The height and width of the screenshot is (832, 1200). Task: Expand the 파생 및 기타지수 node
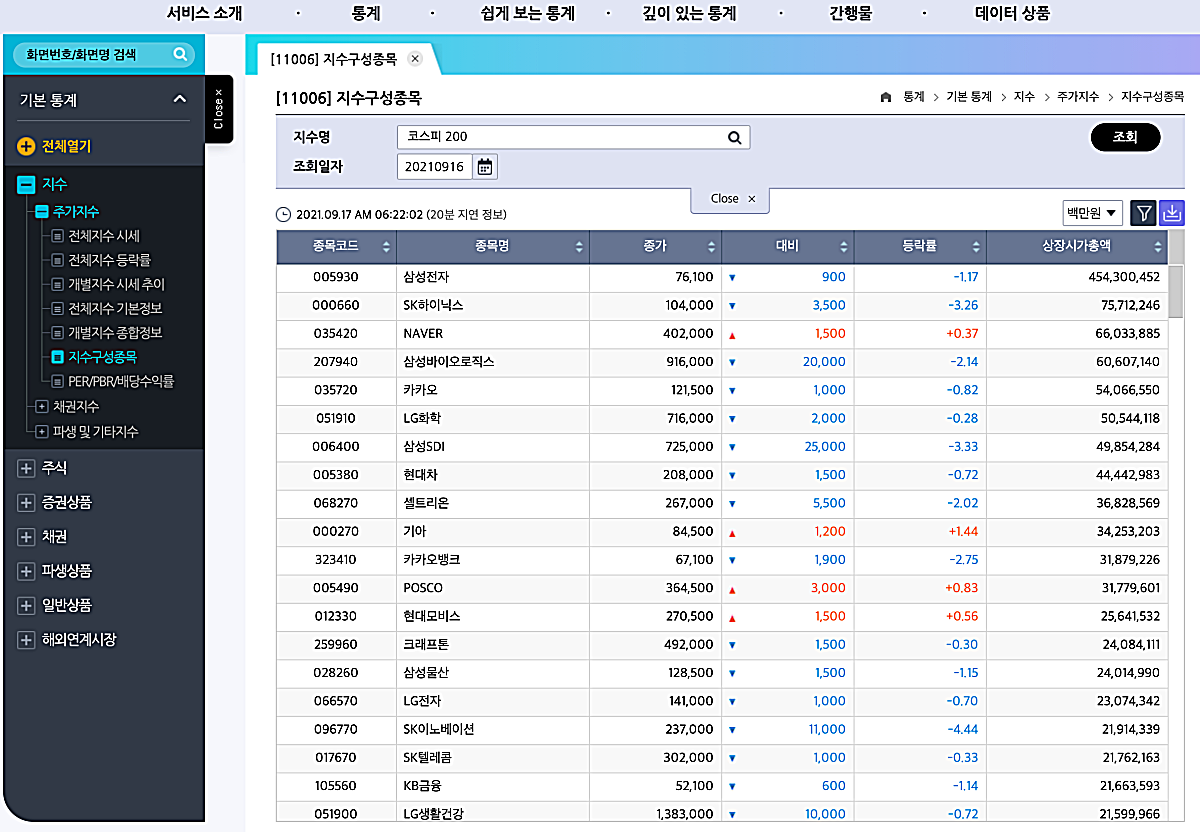coord(41,432)
